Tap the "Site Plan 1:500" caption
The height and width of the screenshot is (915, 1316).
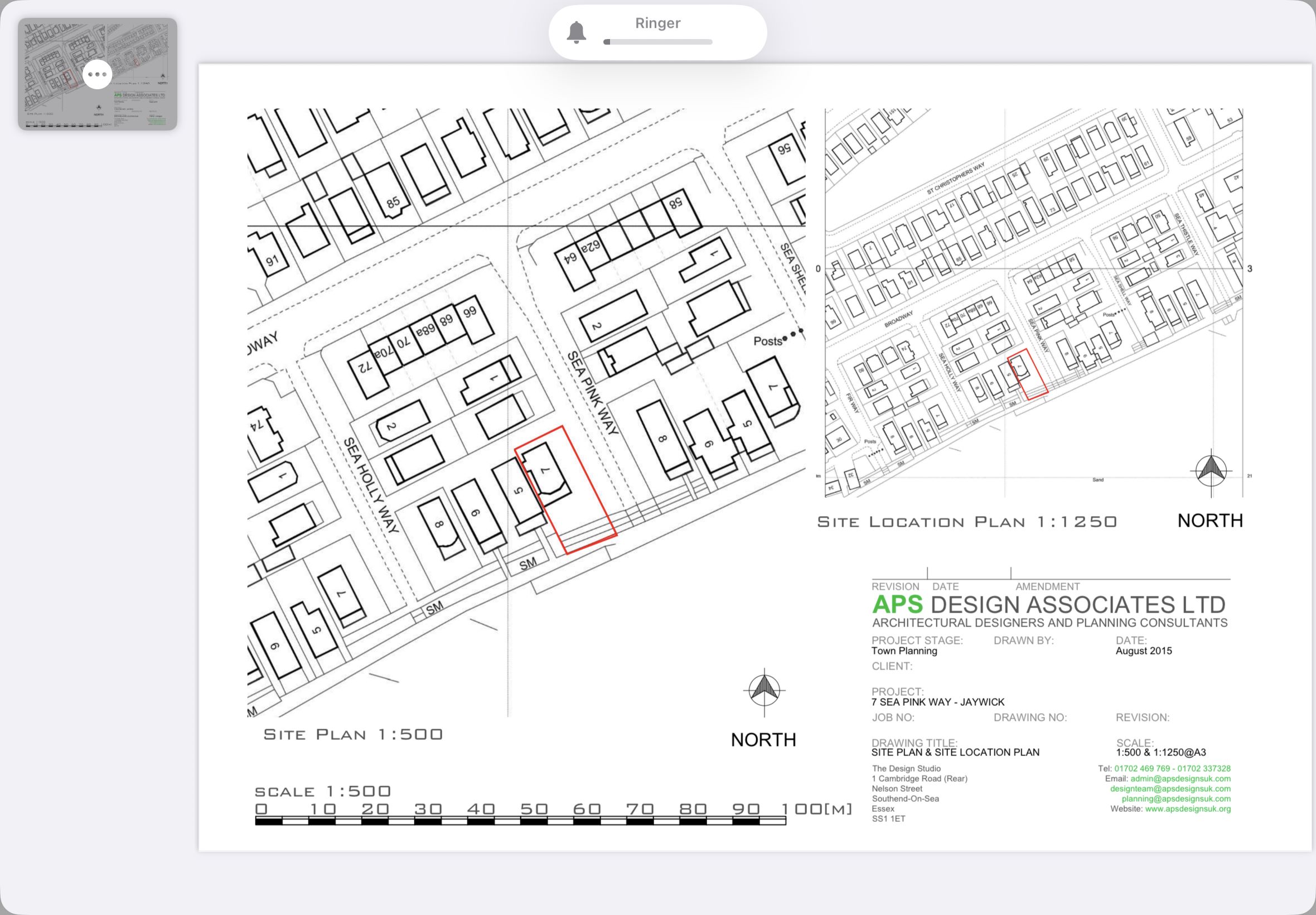point(353,734)
